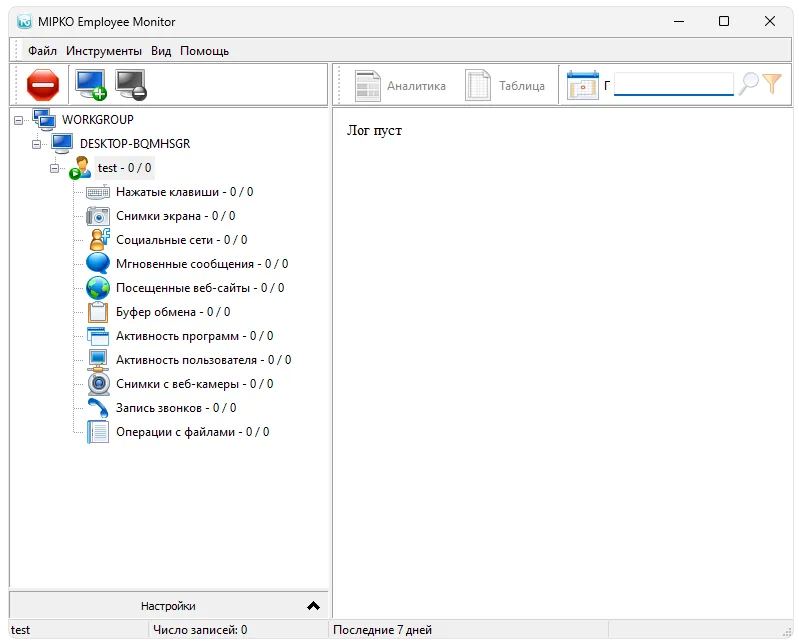
Task: Select the Социальные сети person icon
Action: 99,239
